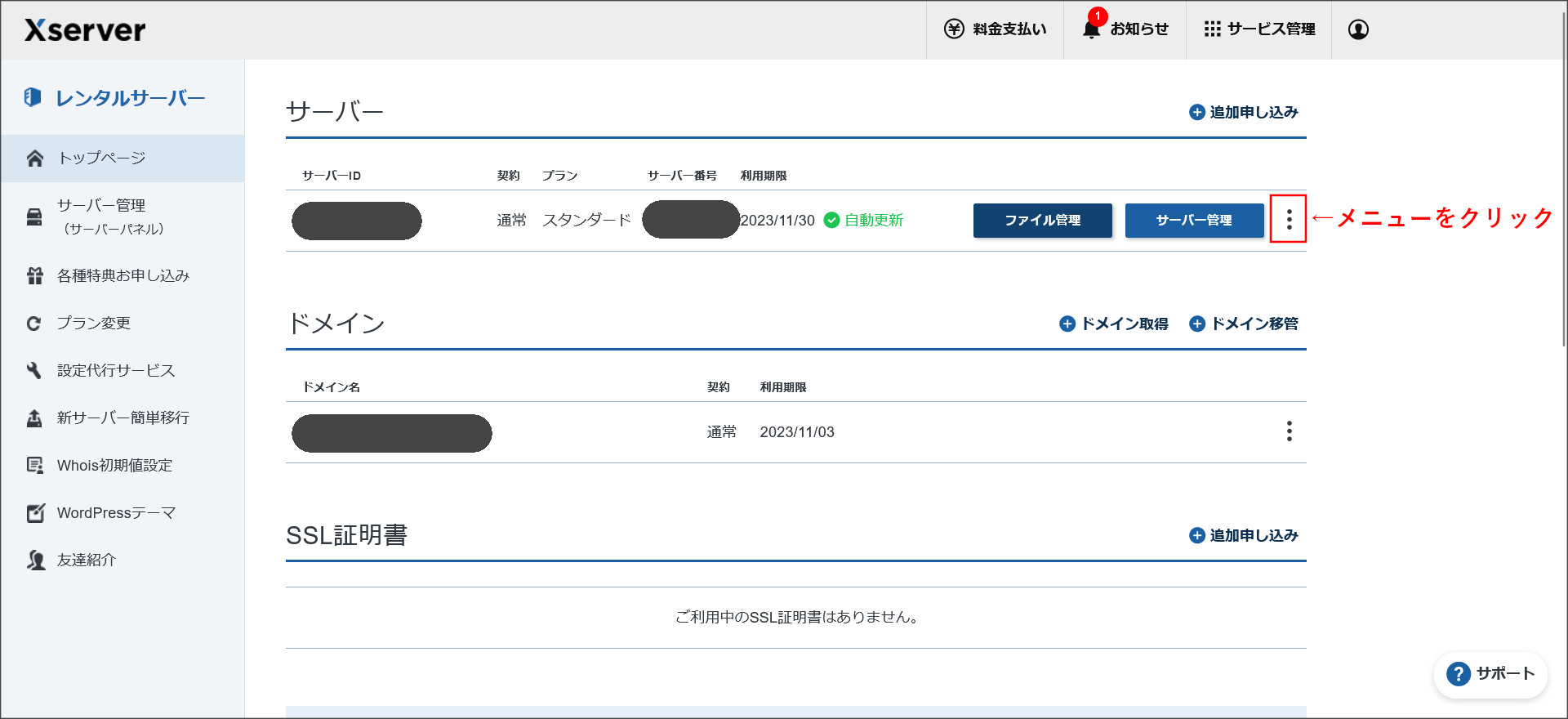Select トップページ in the sidebar
Screen dimensions: 1568x719
(x=122, y=159)
